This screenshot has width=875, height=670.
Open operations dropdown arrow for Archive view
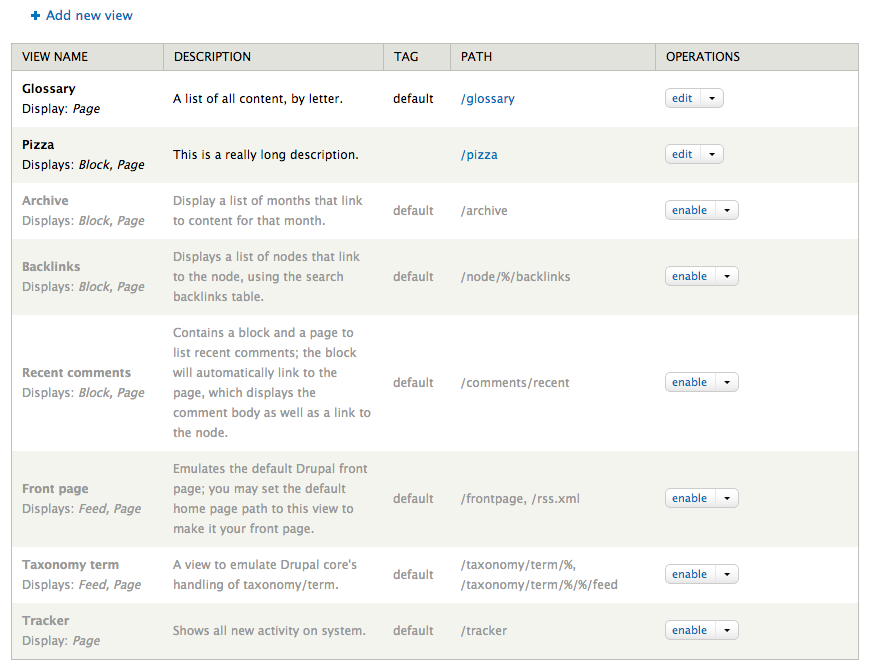coord(727,210)
